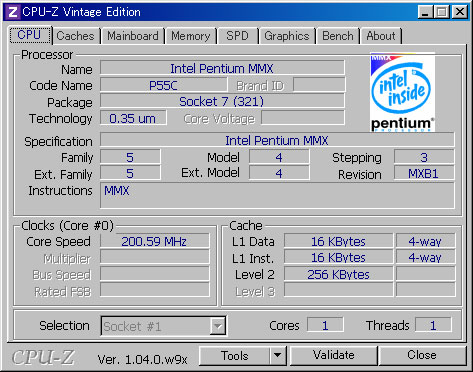Click the L1 Data 4-way associativity

(425, 241)
